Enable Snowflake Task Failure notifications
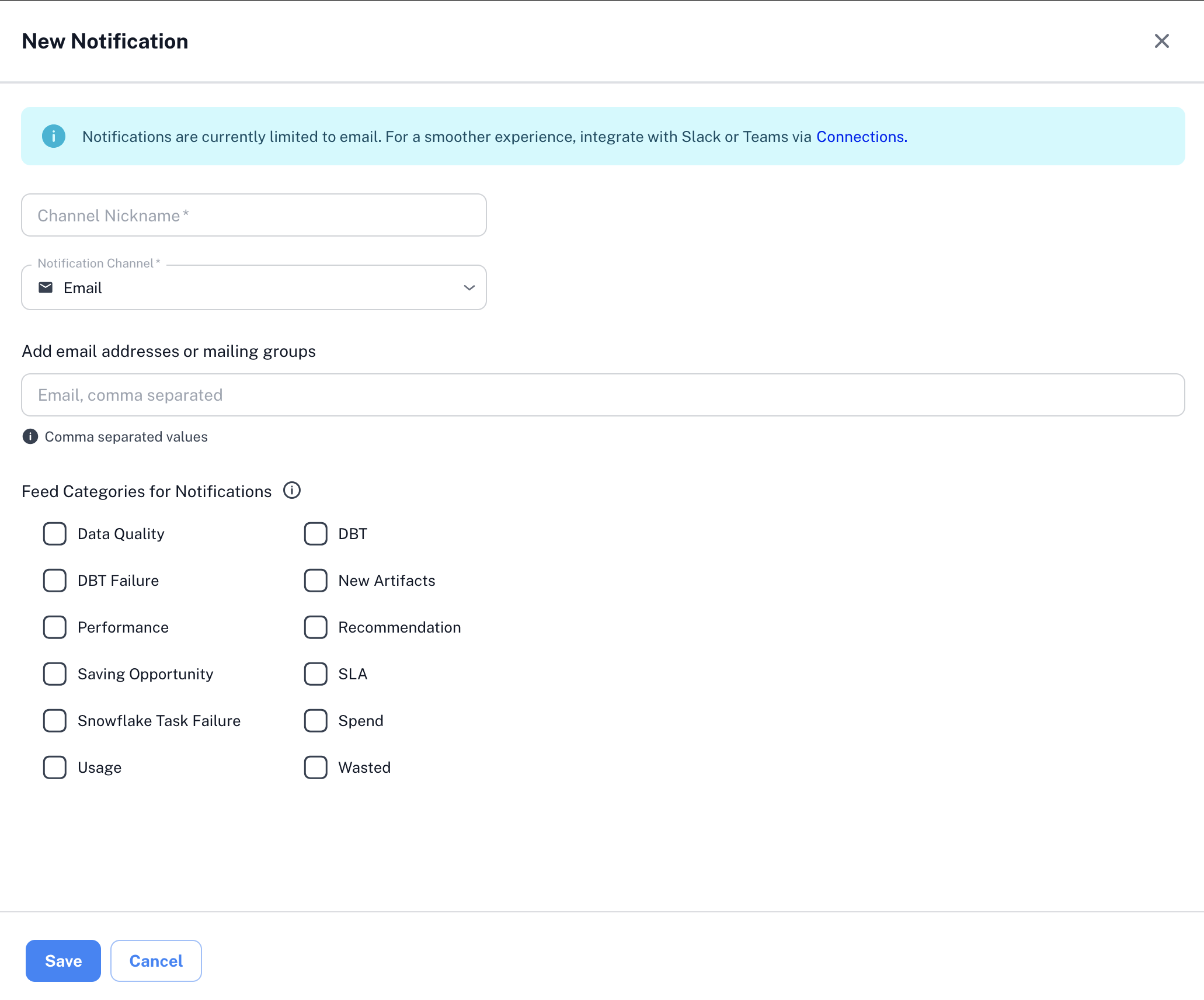The image size is (1204, 1000). [55, 720]
